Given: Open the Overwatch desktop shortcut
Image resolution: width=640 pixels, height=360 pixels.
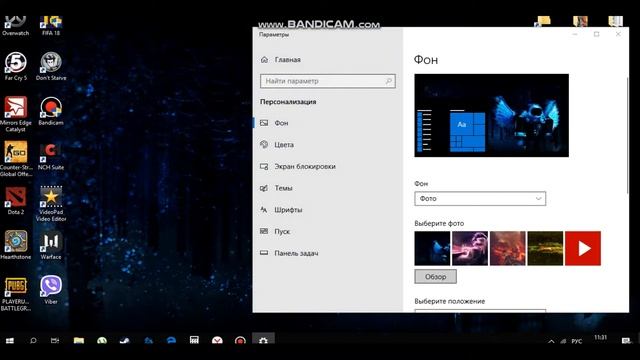Looking at the screenshot, I should [x=16, y=25].
